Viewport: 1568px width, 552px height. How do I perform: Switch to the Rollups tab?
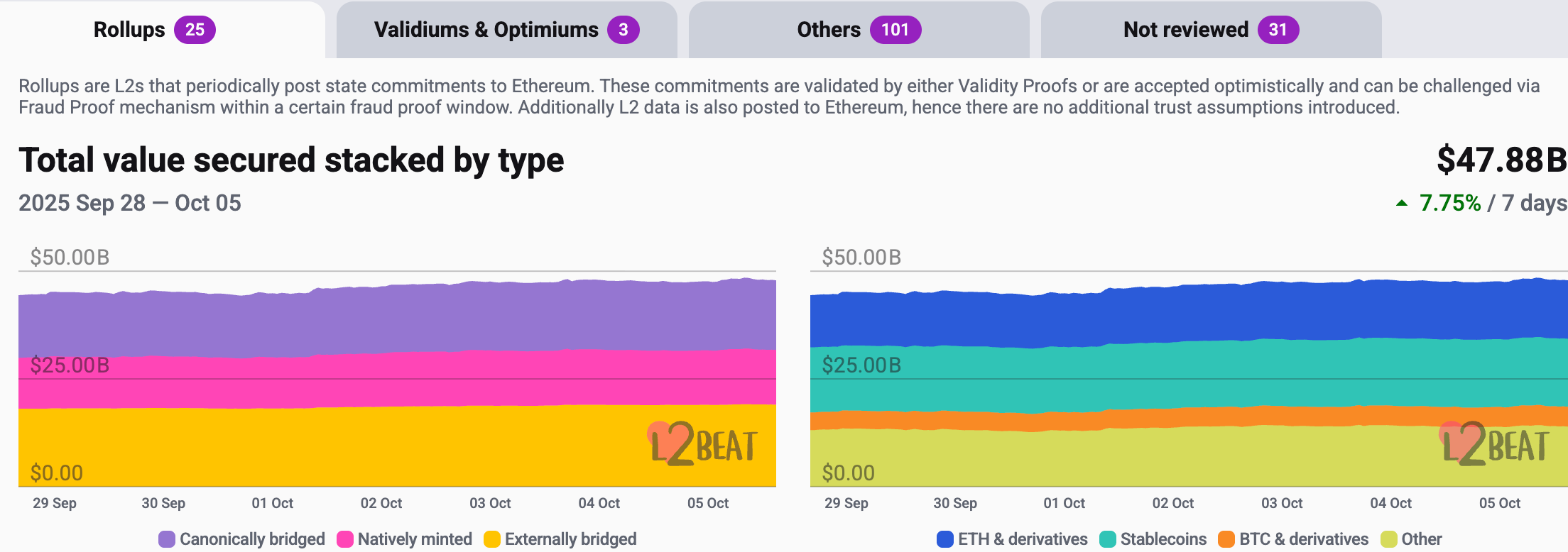click(154, 30)
